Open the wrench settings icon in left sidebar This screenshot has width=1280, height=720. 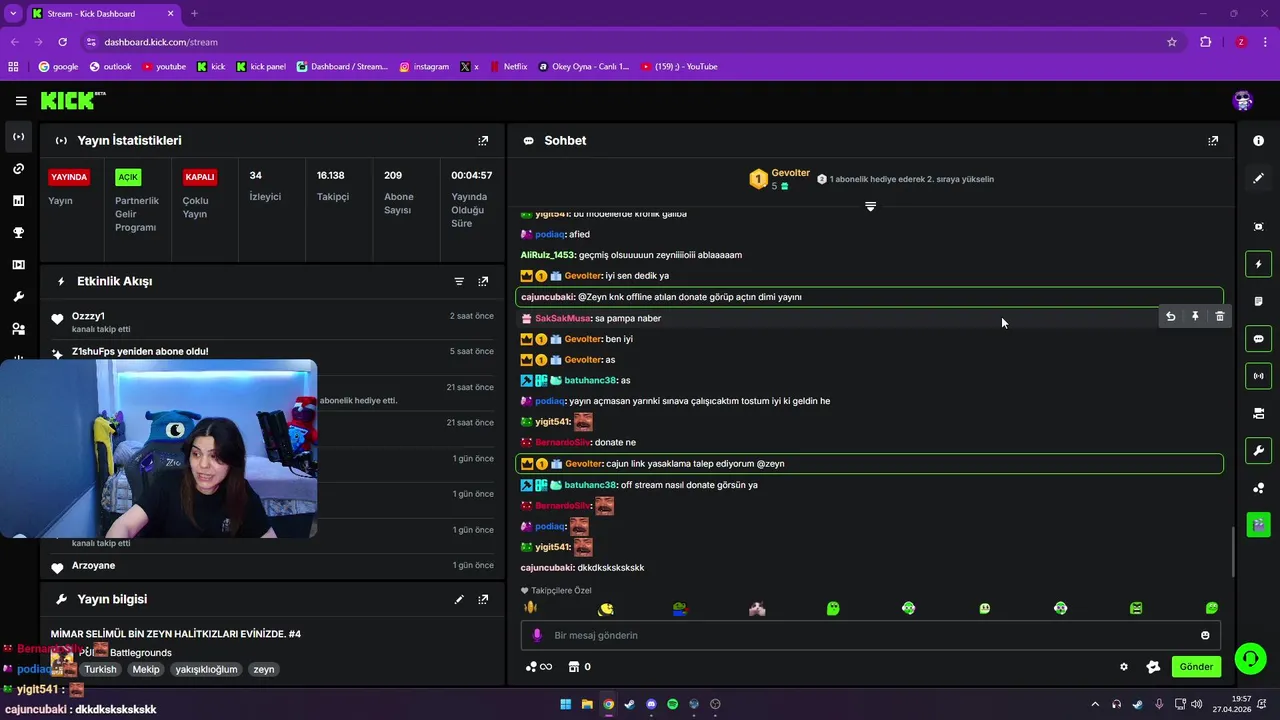[x=18, y=296]
